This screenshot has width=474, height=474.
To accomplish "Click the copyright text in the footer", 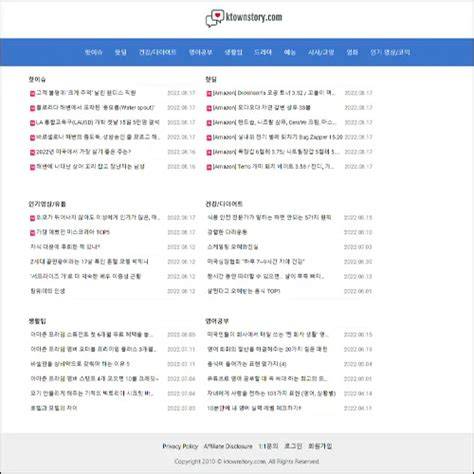I will pos(247,462).
